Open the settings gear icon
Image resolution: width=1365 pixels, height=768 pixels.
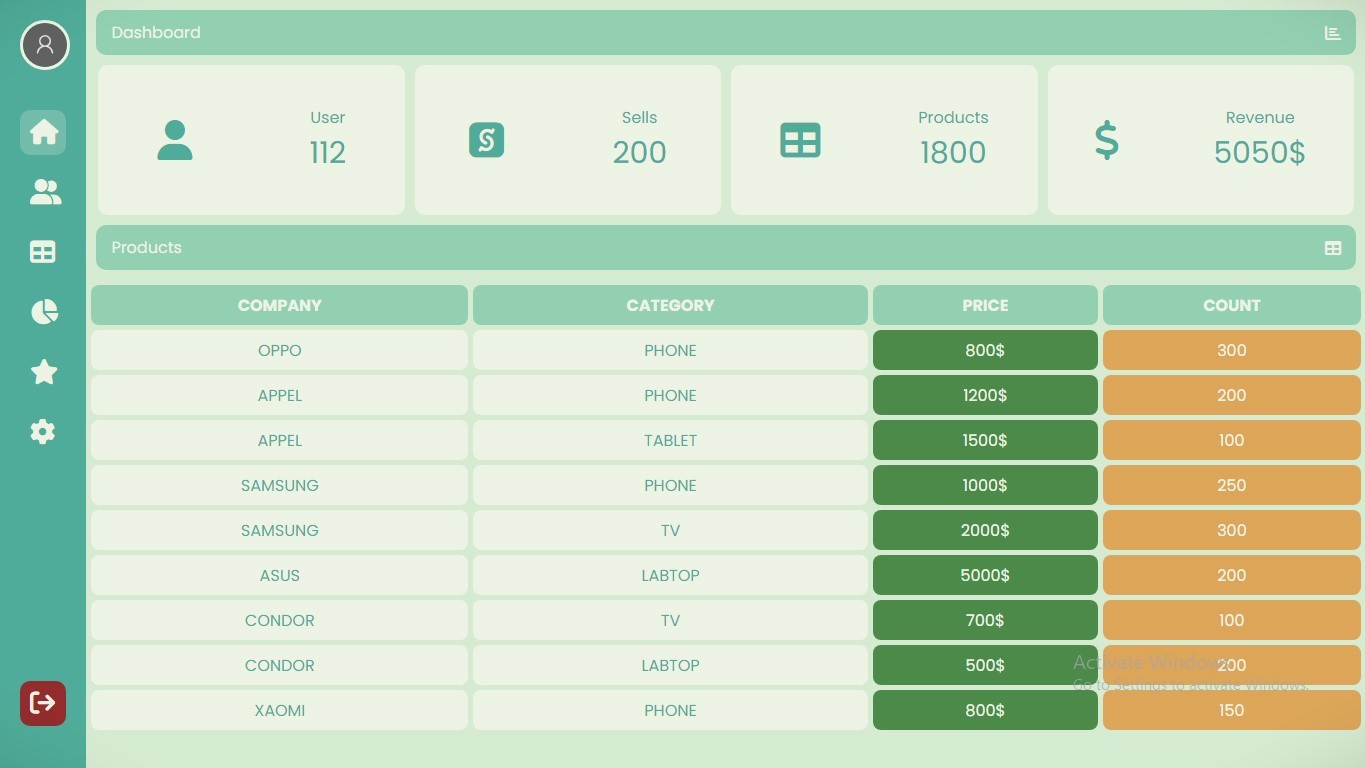coord(43,432)
